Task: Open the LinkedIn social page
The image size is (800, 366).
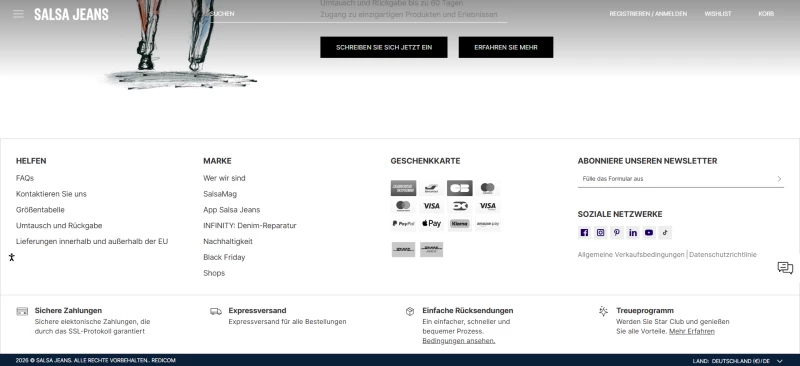Action: [633, 233]
